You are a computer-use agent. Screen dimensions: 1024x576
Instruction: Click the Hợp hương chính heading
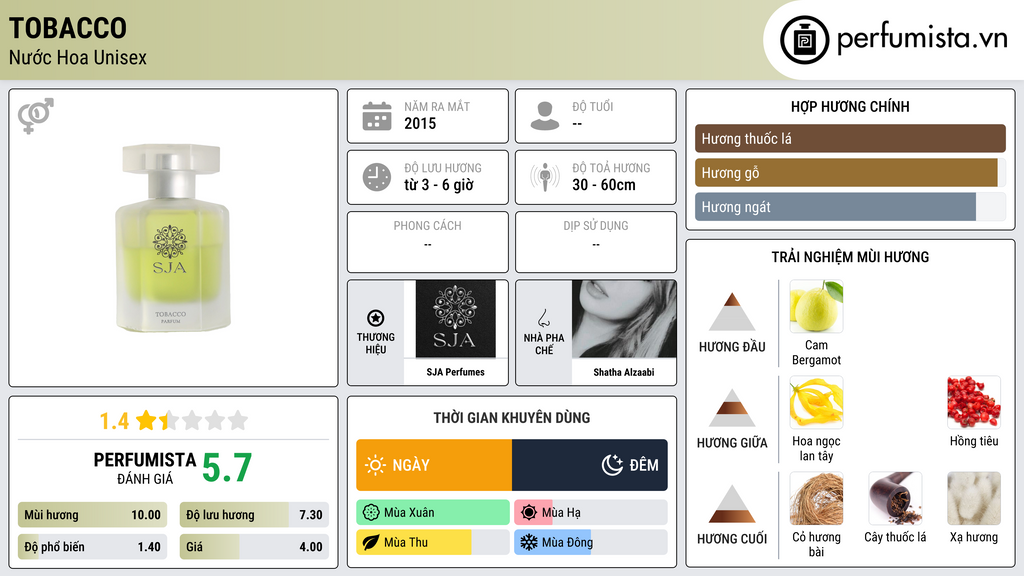(850, 106)
